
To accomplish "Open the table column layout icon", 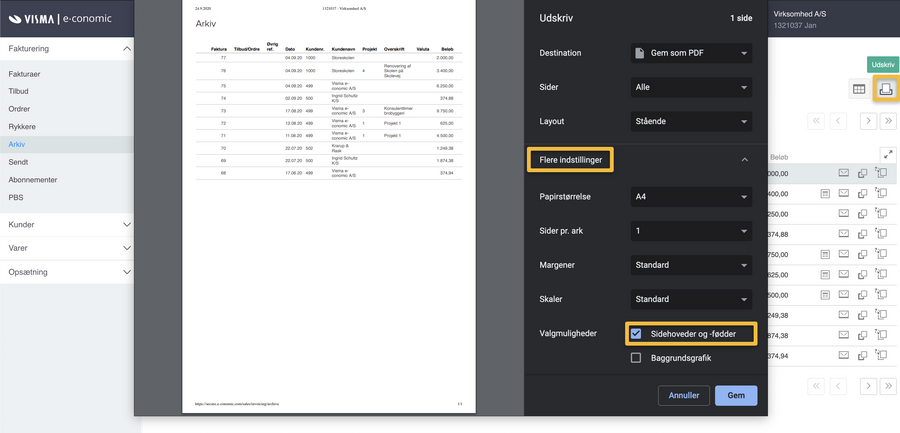I will [x=858, y=89].
